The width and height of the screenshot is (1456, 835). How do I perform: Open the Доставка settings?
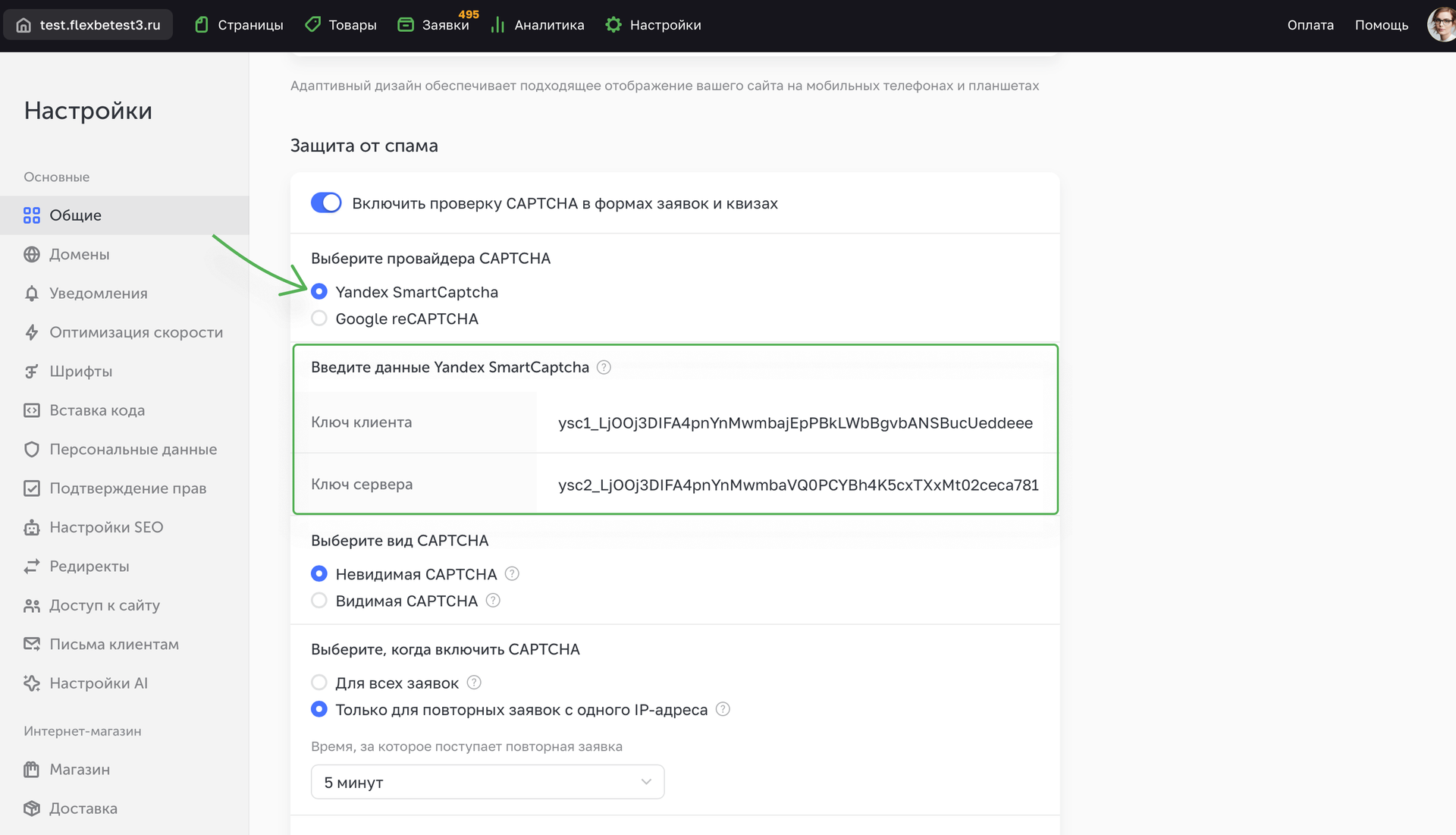[83, 808]
